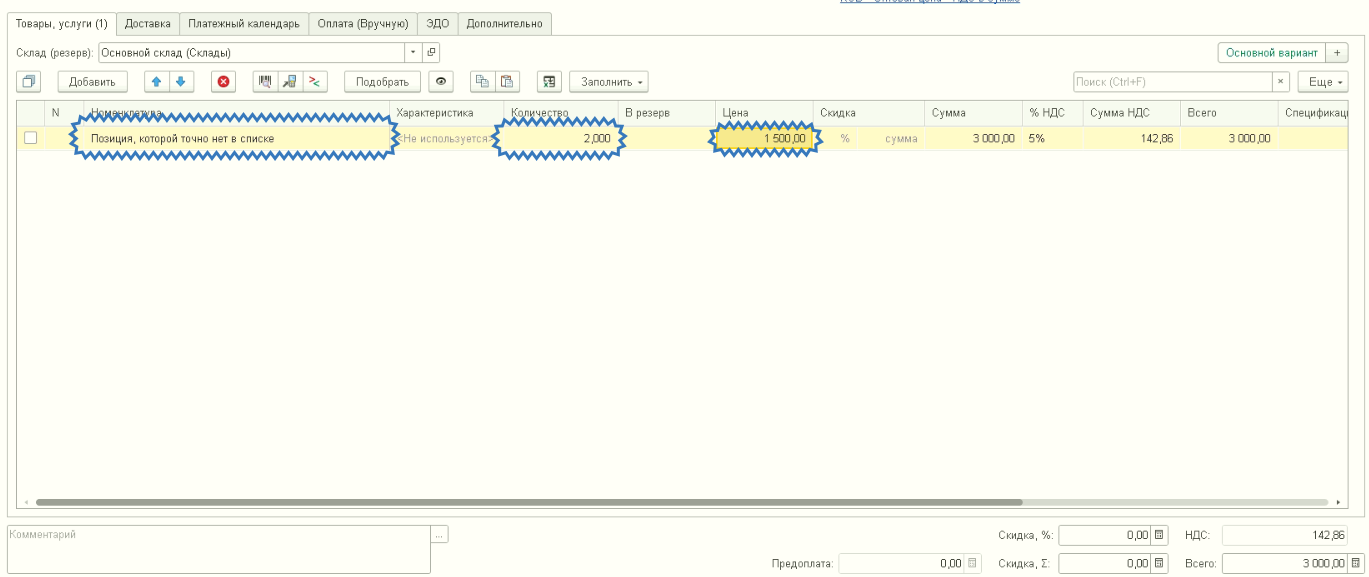Click the load-from-spreadsheet icon
Viewport: 1369px width, 577px height.
pyautogui.click(x=549, y=82)
